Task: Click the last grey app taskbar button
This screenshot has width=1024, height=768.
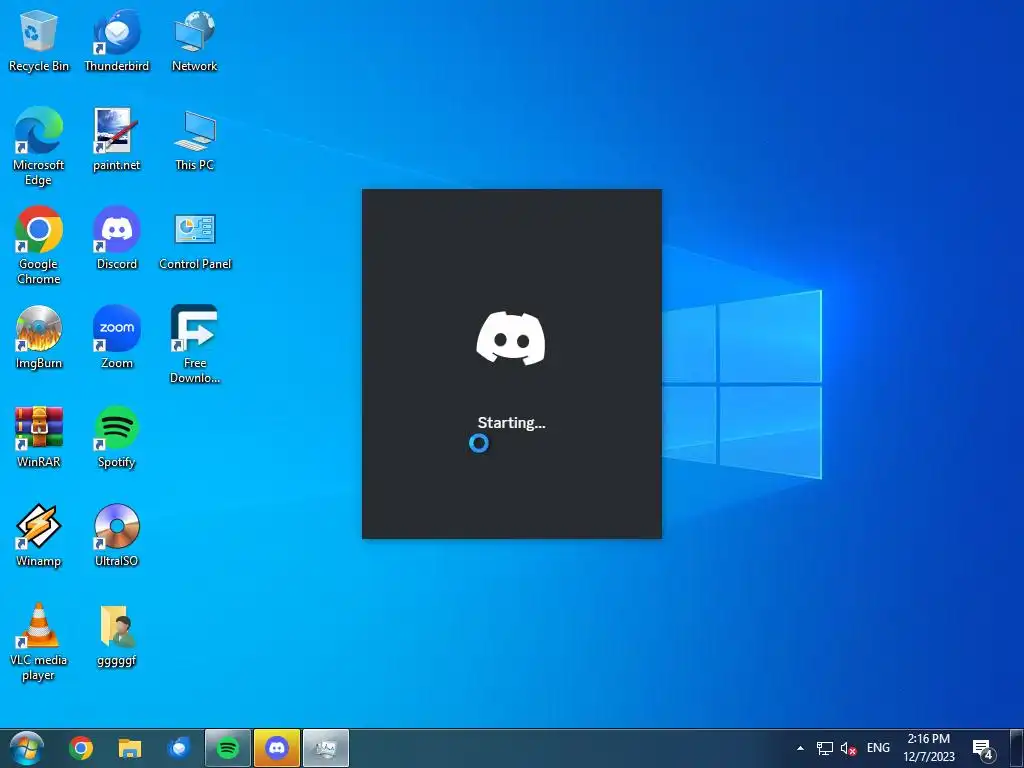Action: (x=326, y=748)
